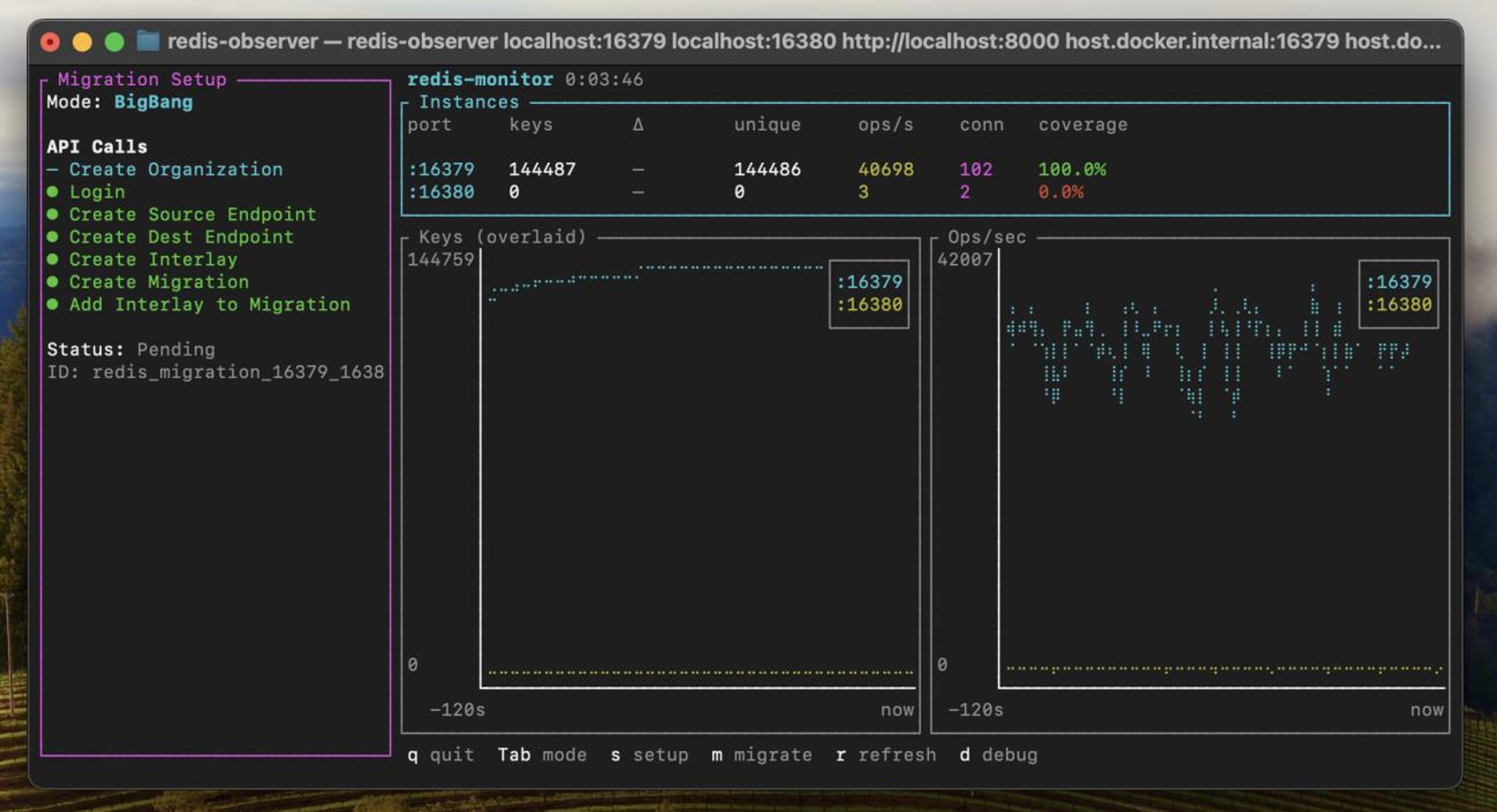
Task: Click the bullet next to Create Migration
Action: pyautogui.click(x=52, y=282)
